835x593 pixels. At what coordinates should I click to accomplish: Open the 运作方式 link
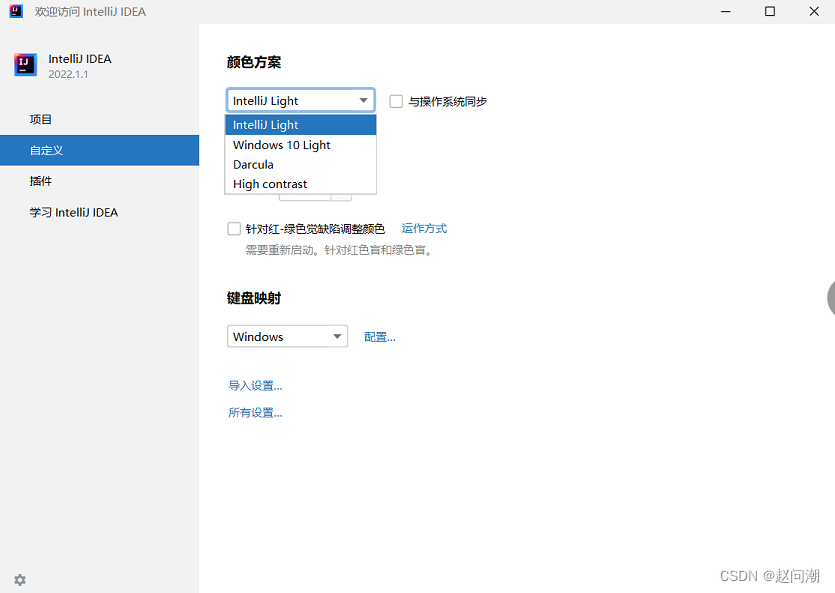(424, 229)
